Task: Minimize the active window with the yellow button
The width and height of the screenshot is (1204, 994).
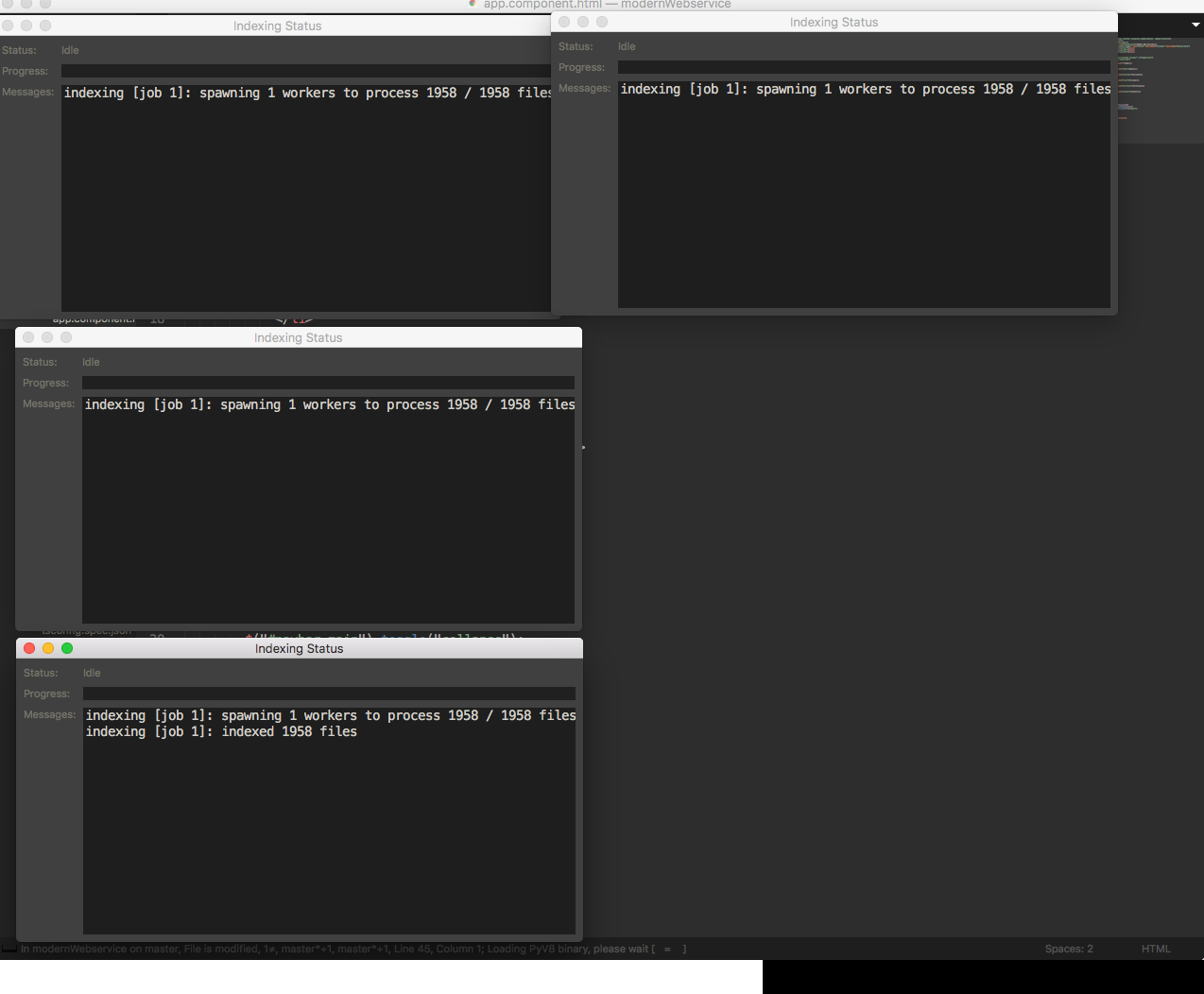Action: pos(48,648)
